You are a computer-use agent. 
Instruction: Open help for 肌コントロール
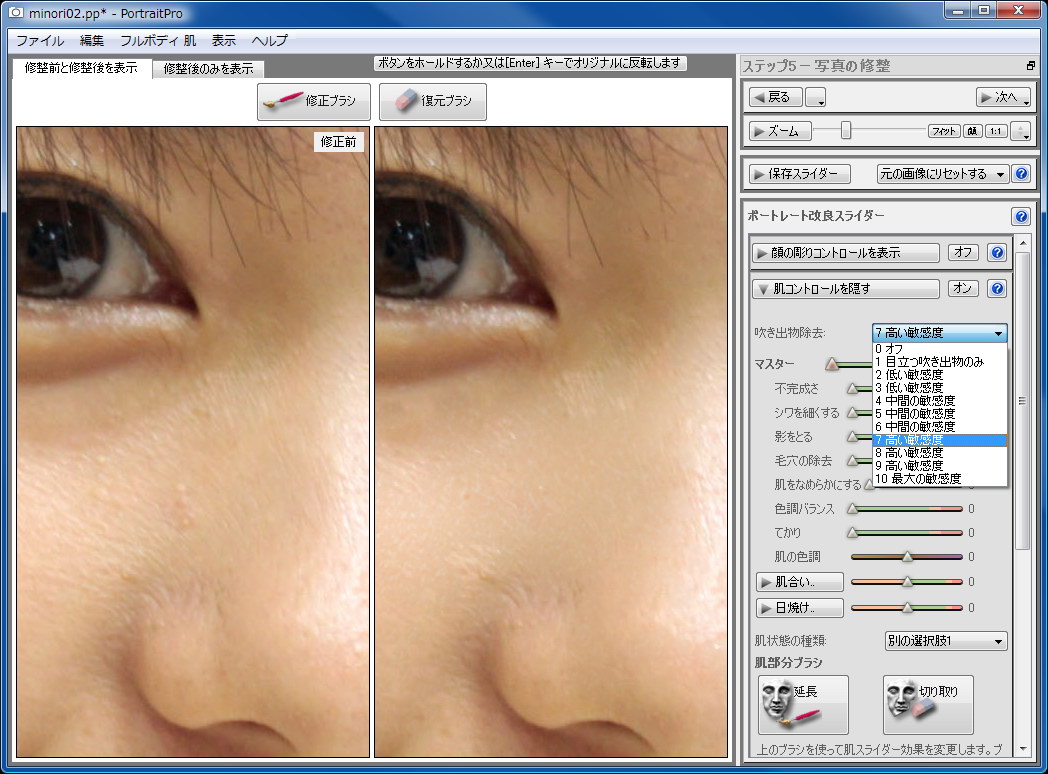[x=997, y=289]
